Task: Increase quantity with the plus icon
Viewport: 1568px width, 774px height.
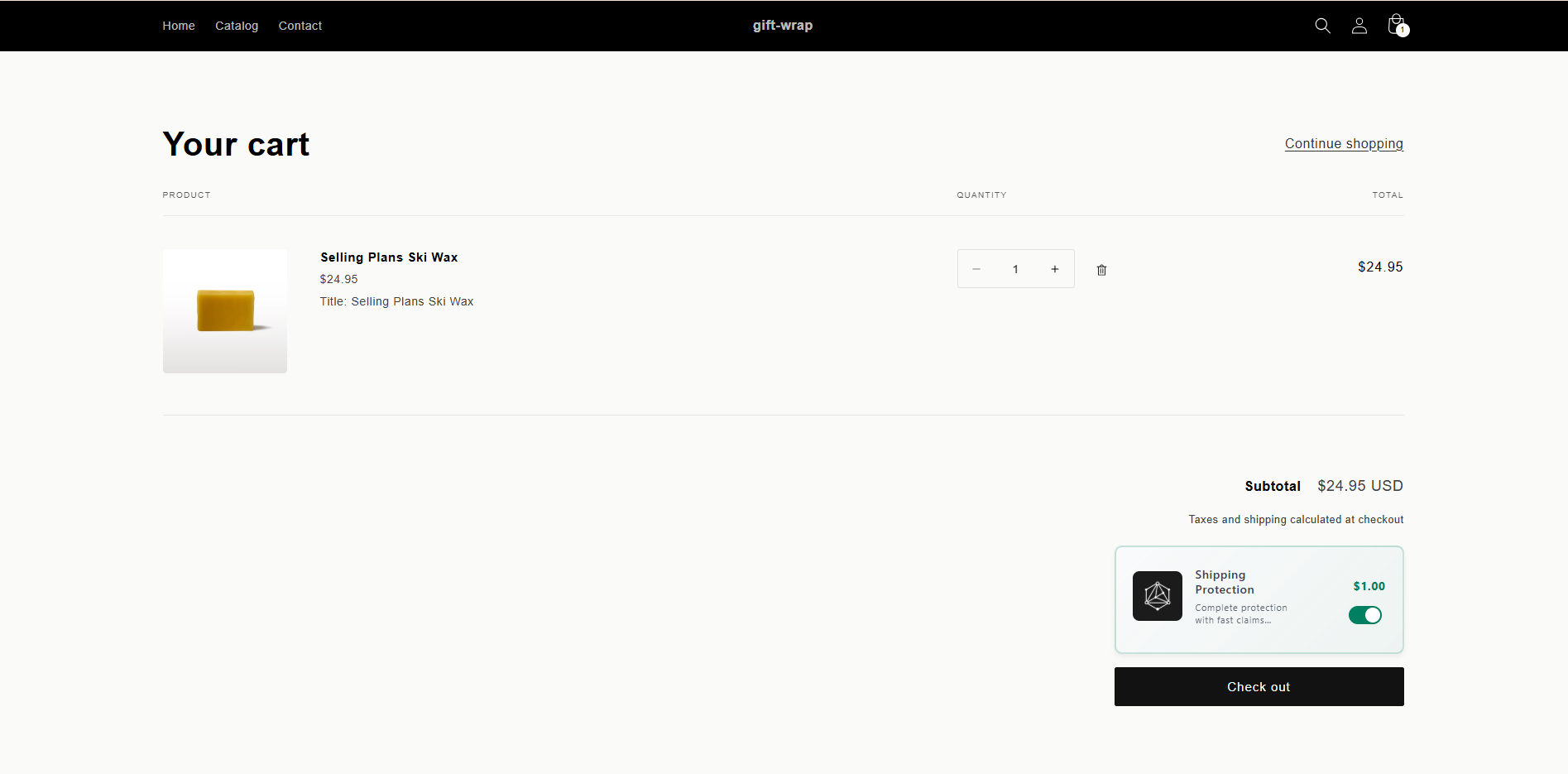Action: click(x=1054, y=268)
